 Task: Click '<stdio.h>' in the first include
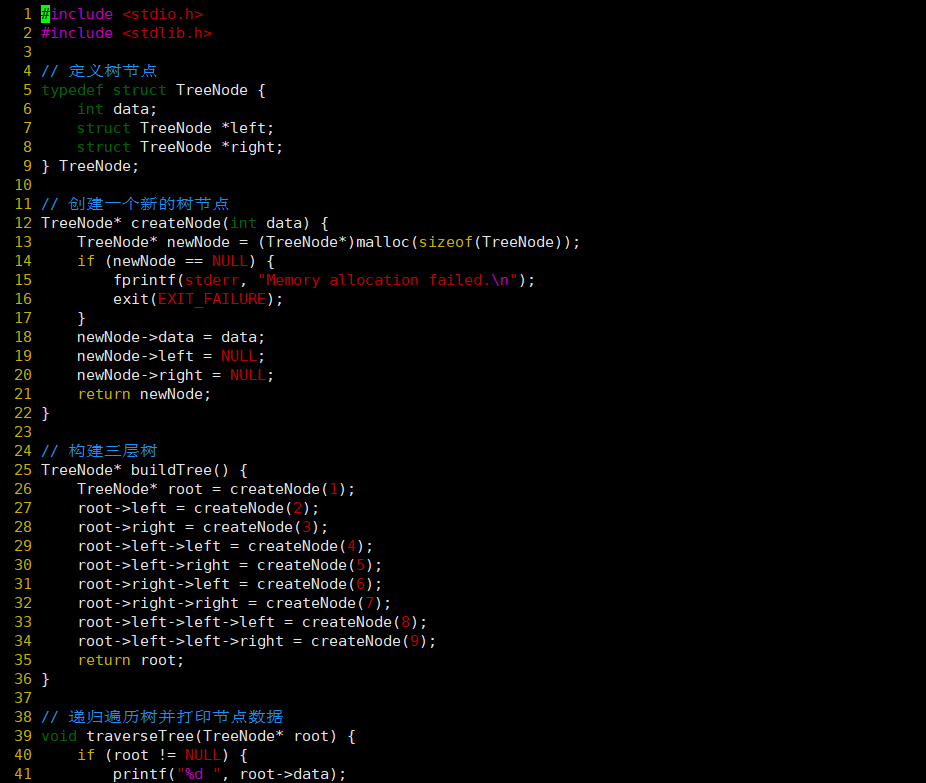[x=162, y=14]
